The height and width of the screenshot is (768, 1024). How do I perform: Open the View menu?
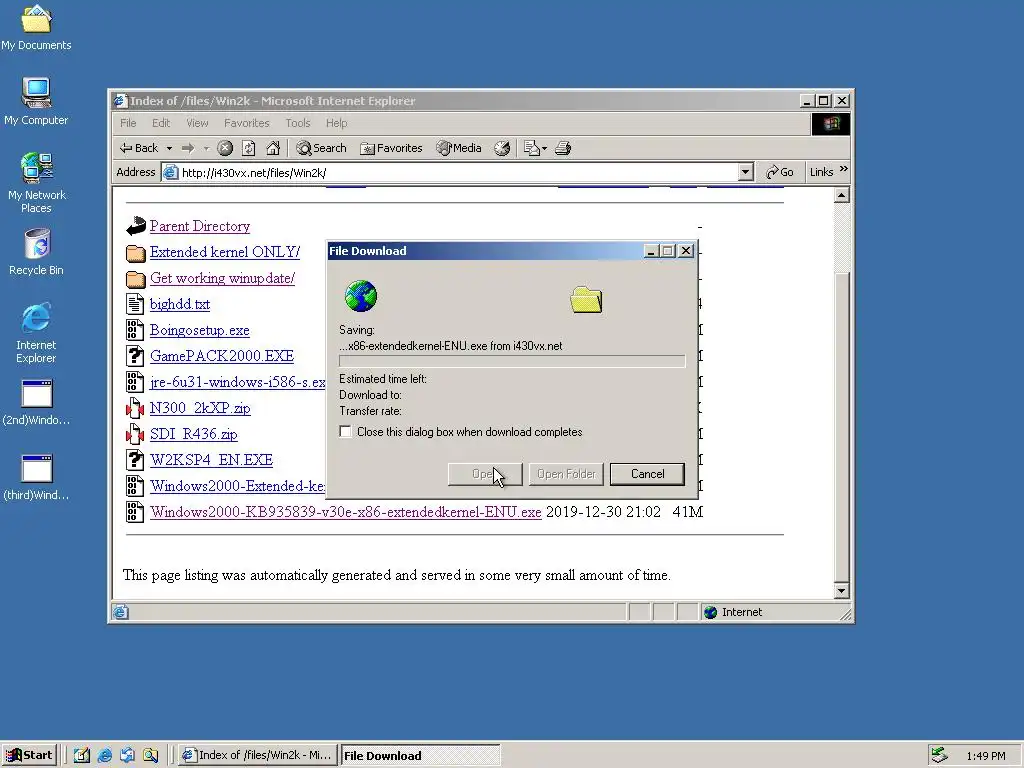coord(197,123)
